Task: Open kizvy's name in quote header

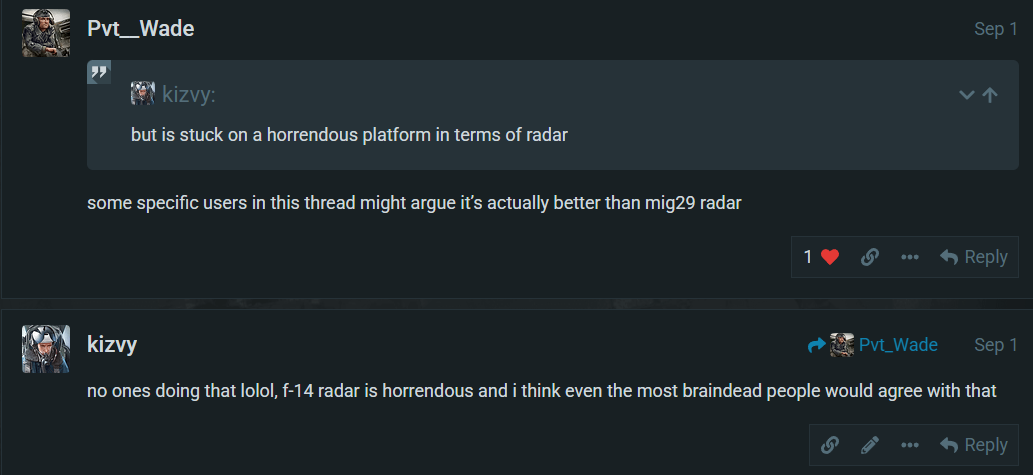Action: (x=188, y=95)
